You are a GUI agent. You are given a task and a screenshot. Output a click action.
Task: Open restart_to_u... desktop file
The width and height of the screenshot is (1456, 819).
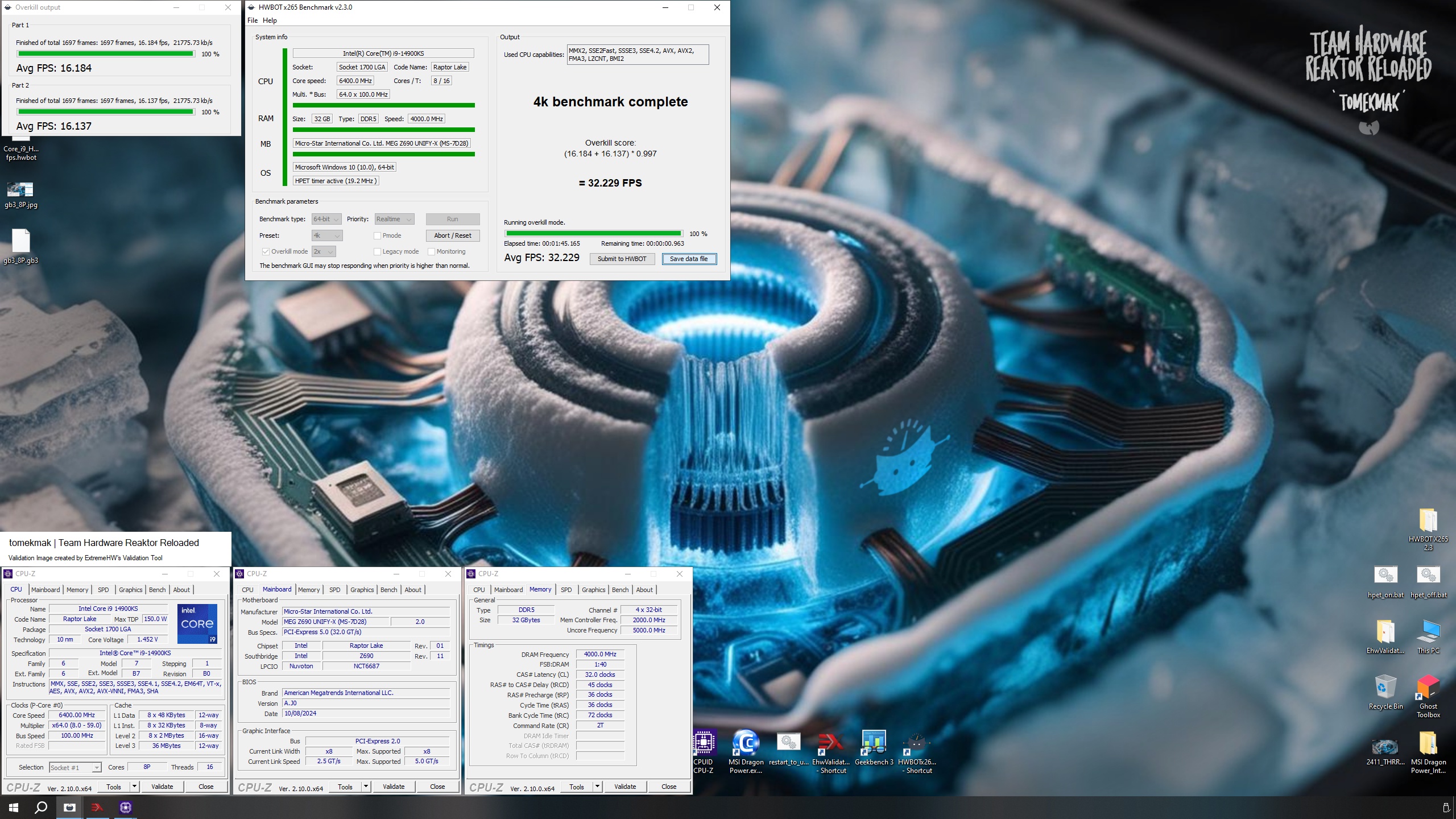789,748
